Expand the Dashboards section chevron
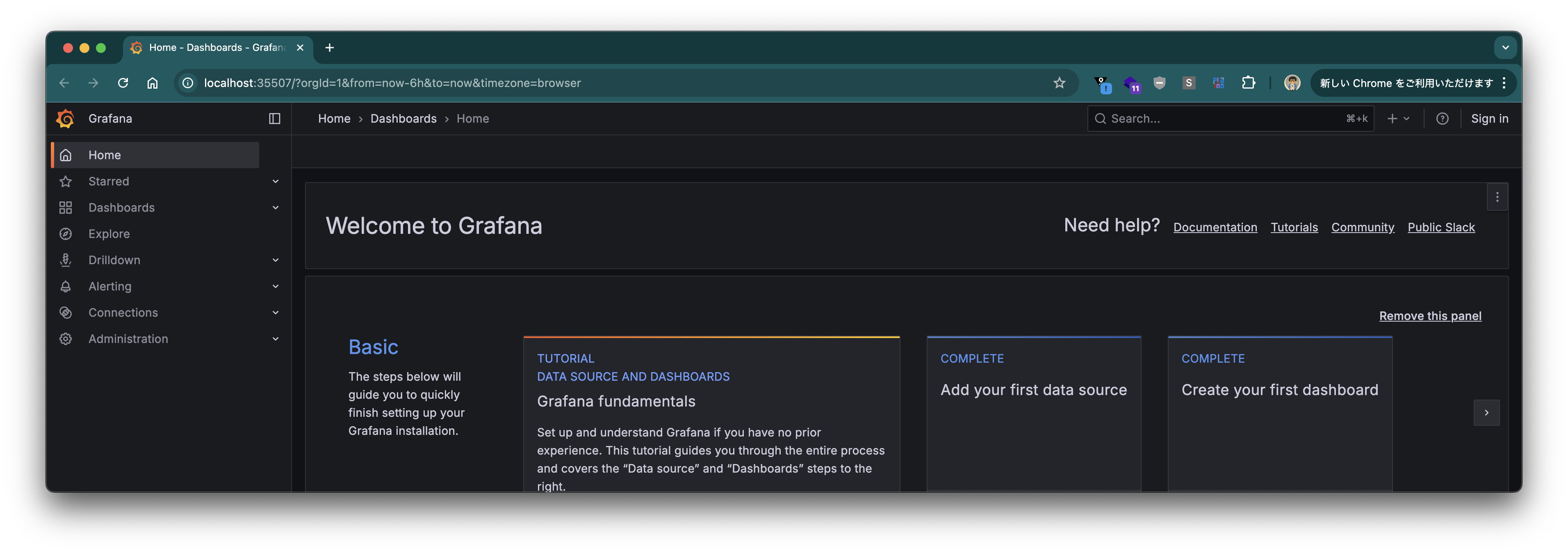The width and height of the screenshot is (1568, 553). [275, 208]
